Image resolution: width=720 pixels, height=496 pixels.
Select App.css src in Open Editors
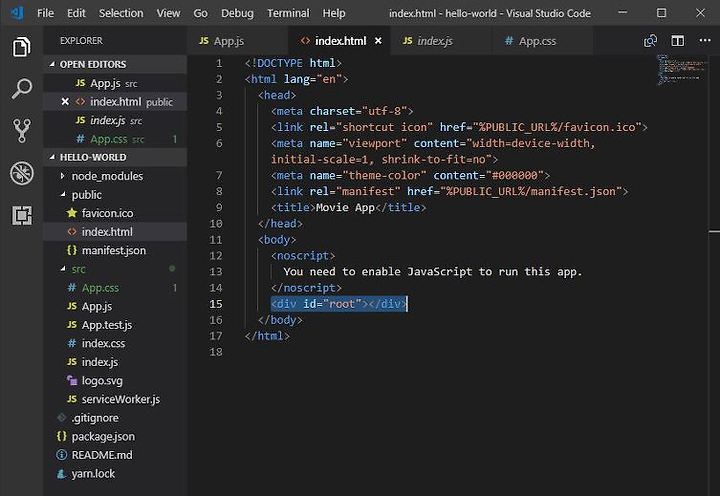tap(115, 139)
